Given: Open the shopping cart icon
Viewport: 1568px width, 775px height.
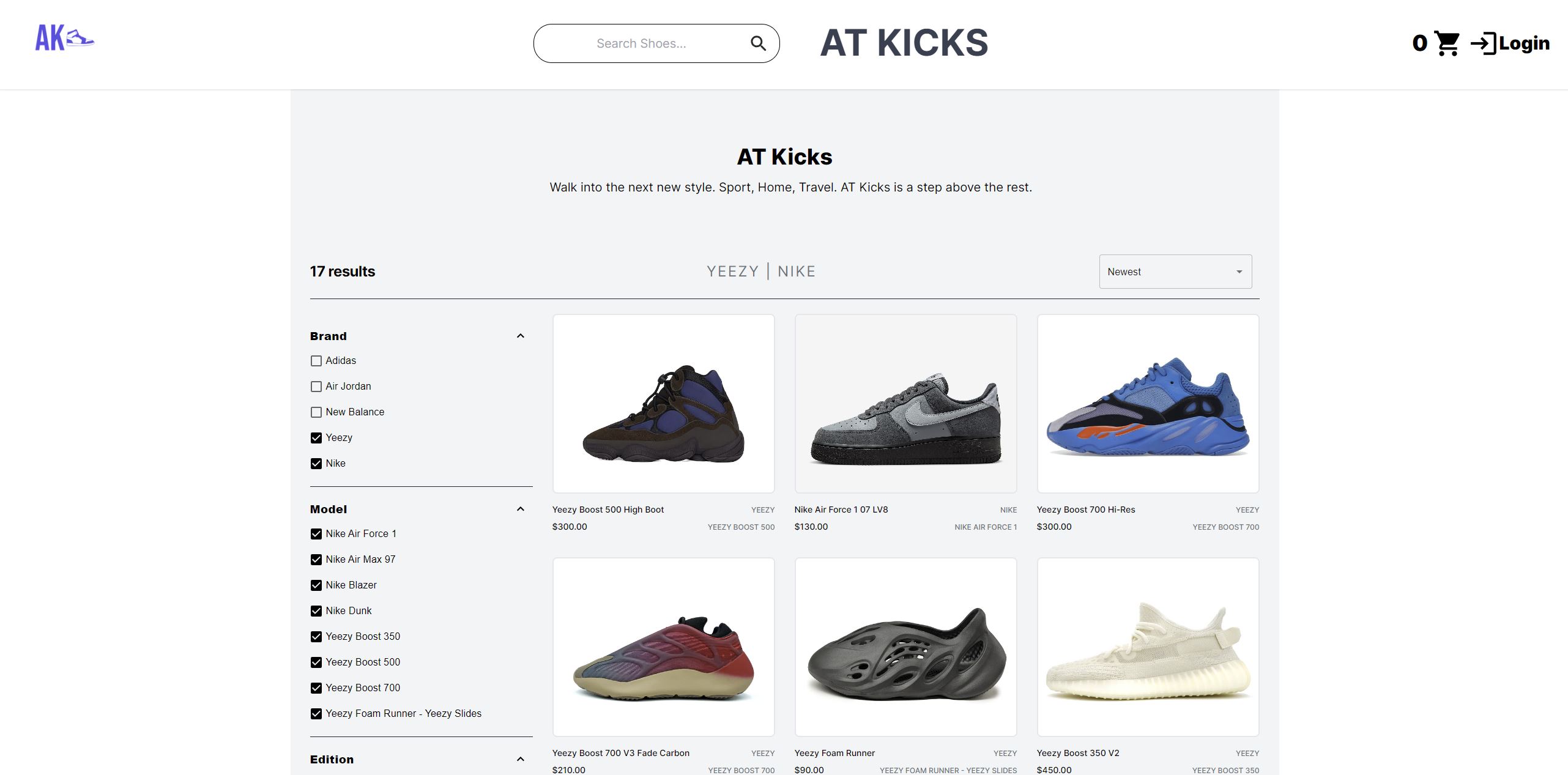Looking at the screenshot, I should (x=1447, y=43).
